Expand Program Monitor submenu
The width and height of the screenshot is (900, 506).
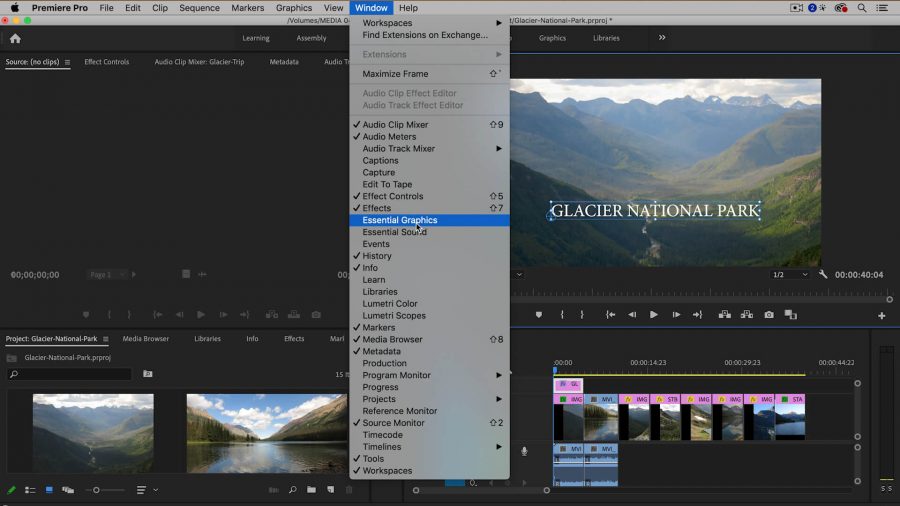tap(429, 375)
